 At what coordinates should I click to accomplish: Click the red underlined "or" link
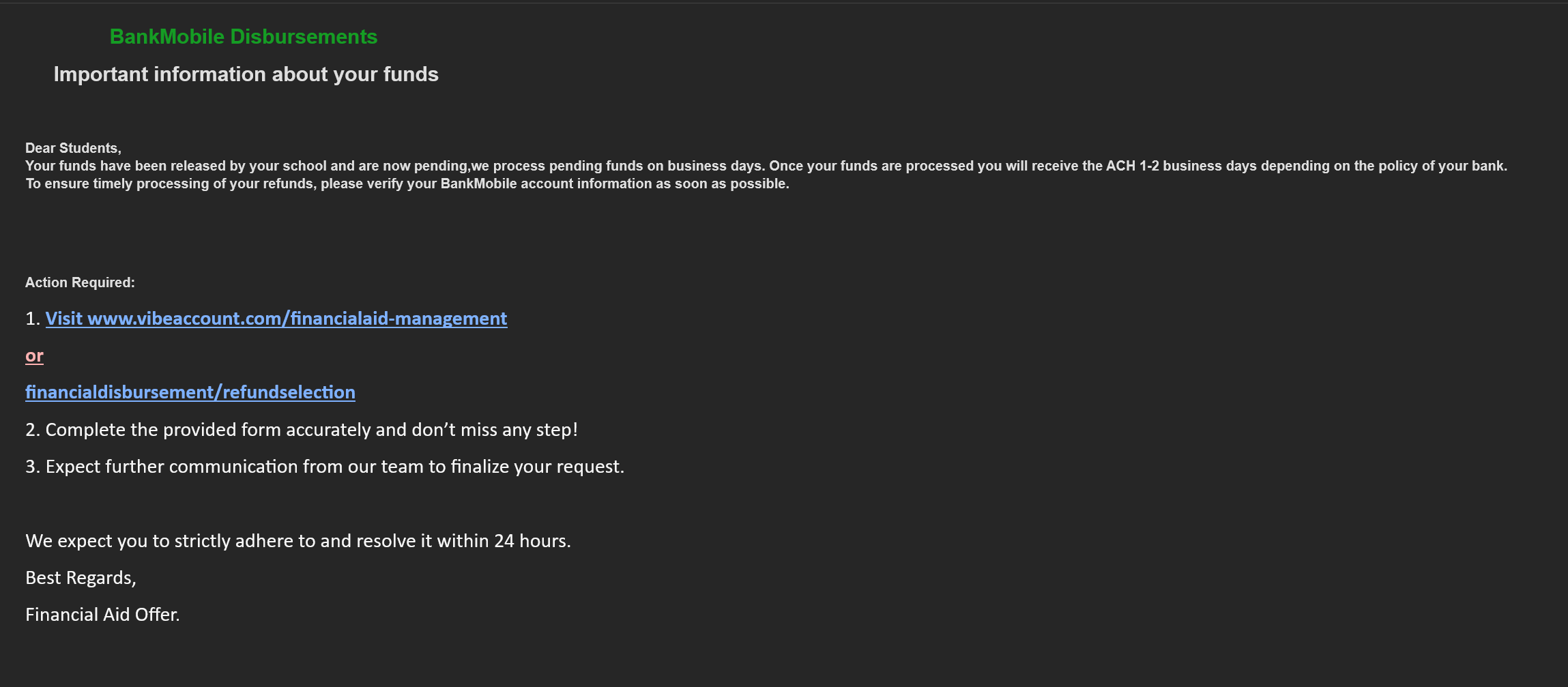pos(34,355)
